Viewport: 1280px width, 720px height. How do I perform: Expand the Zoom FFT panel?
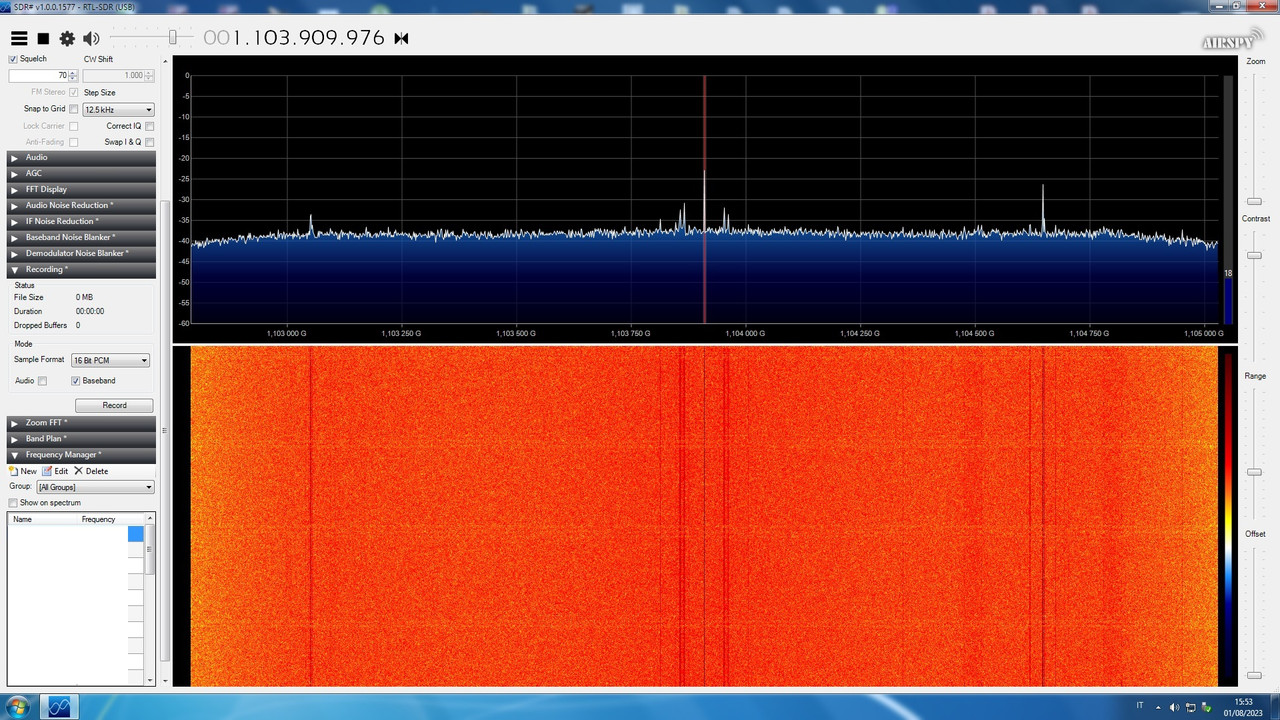[81, 422]
